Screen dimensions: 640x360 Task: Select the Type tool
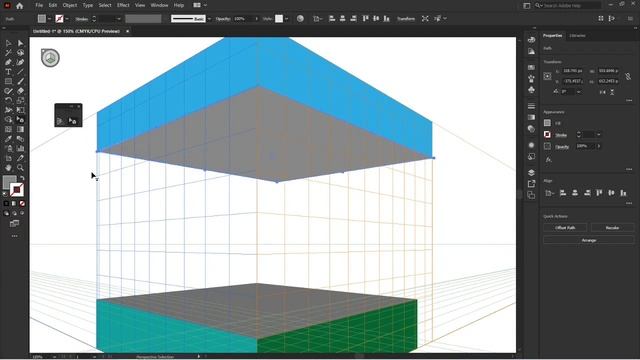(x=8, y=72)
